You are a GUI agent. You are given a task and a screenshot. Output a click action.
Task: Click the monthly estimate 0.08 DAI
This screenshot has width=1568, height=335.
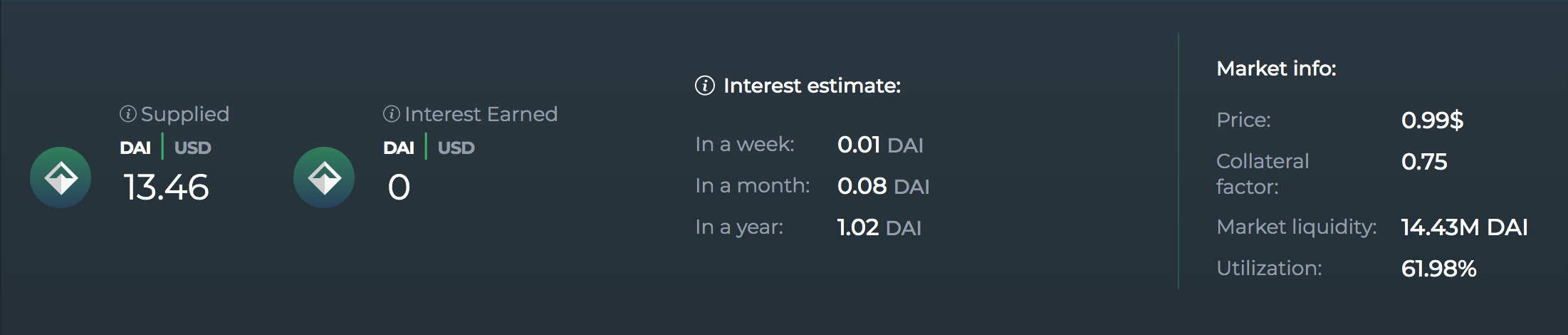(883, 186)
